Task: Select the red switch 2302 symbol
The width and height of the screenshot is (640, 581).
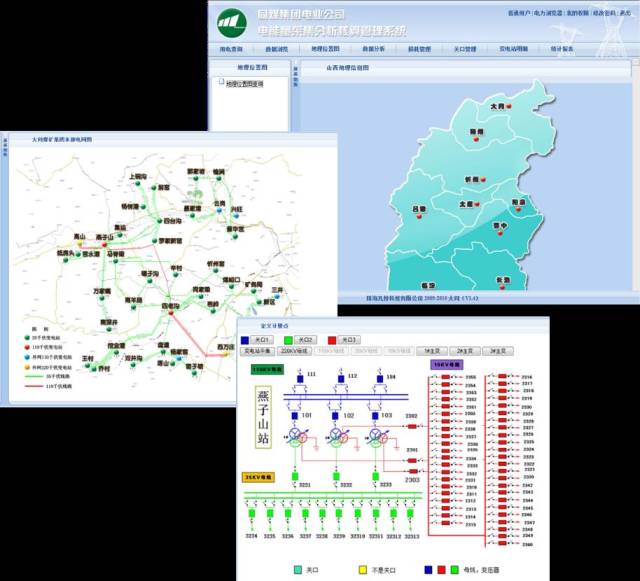Action: pos(411,426)
